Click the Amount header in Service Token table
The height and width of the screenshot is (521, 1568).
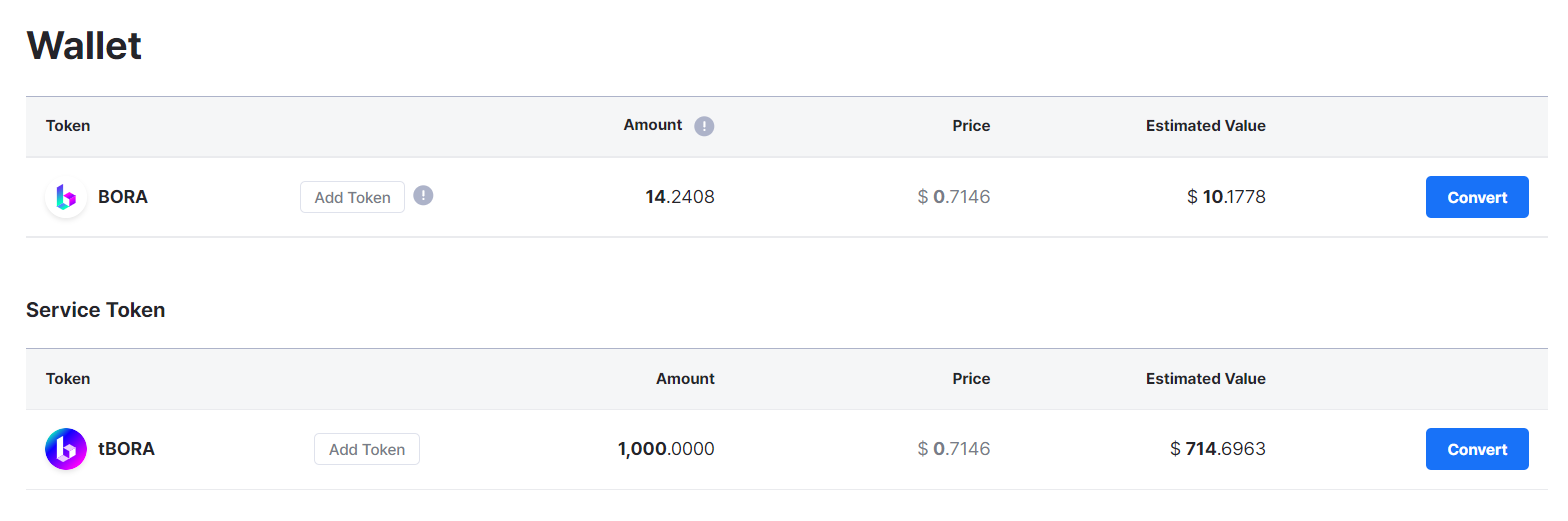(x=685, y=379)
